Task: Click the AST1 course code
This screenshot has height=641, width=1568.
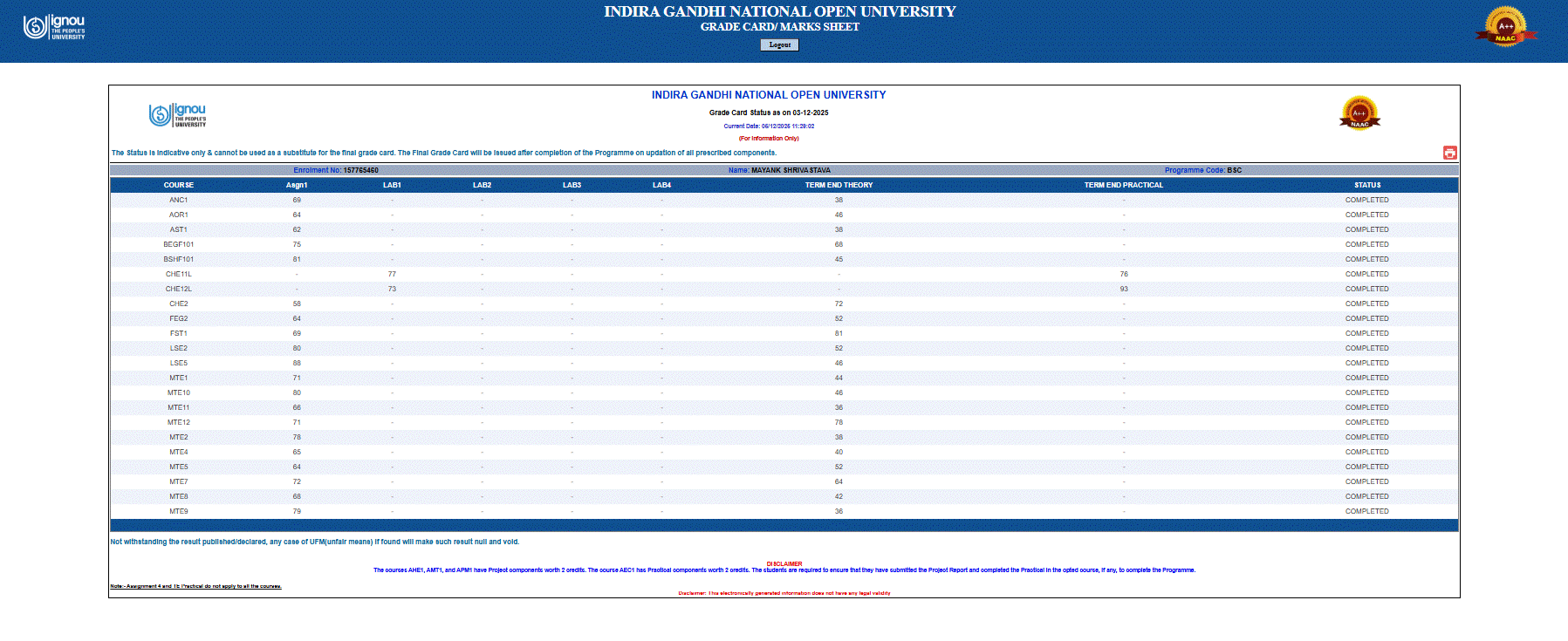Action: point(179,229)
